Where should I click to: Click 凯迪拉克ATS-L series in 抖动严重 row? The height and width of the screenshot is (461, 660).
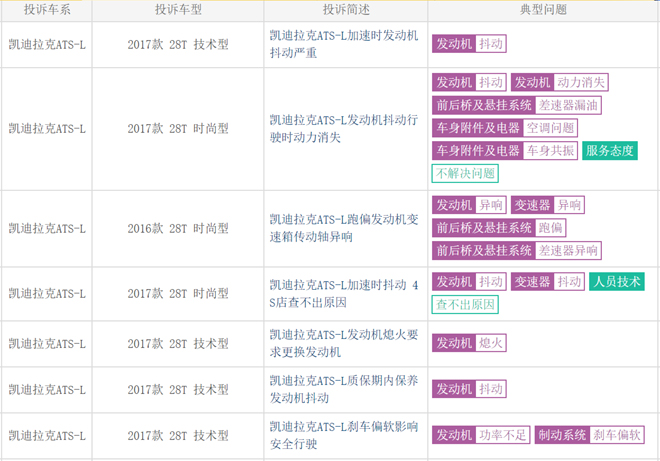(47, 44)
